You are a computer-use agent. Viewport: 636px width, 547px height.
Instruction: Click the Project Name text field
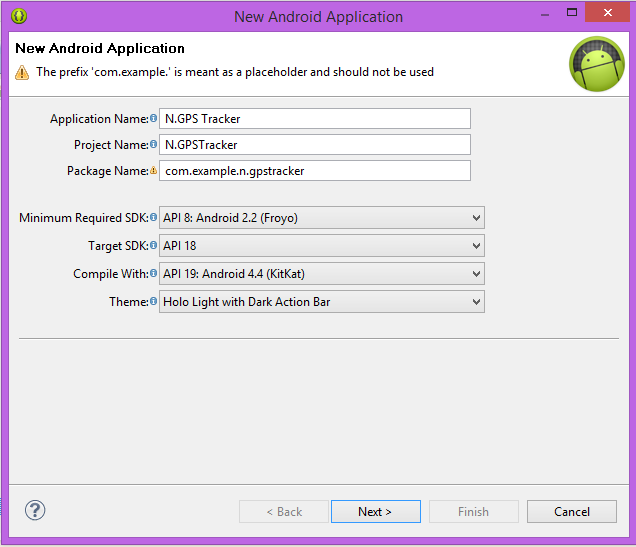click(315, 145)
